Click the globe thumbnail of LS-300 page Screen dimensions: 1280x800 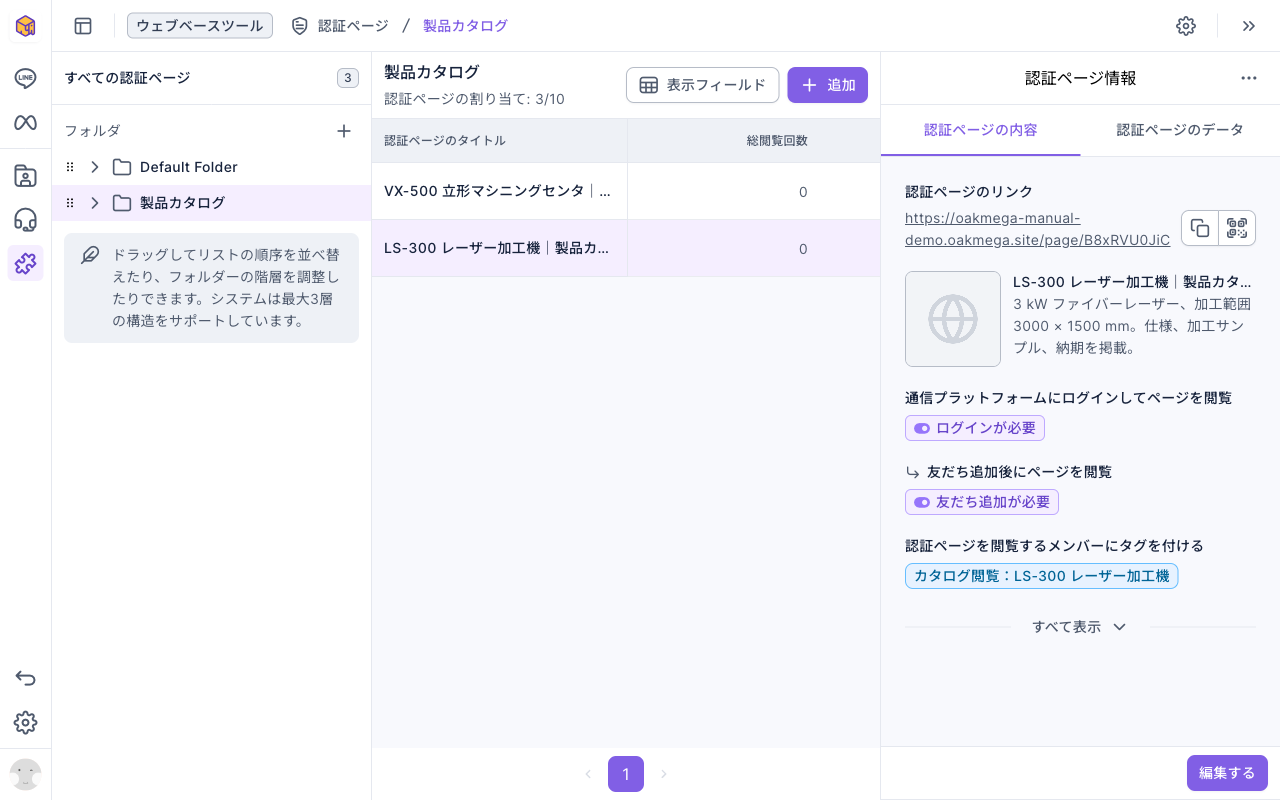coord(953,319)
